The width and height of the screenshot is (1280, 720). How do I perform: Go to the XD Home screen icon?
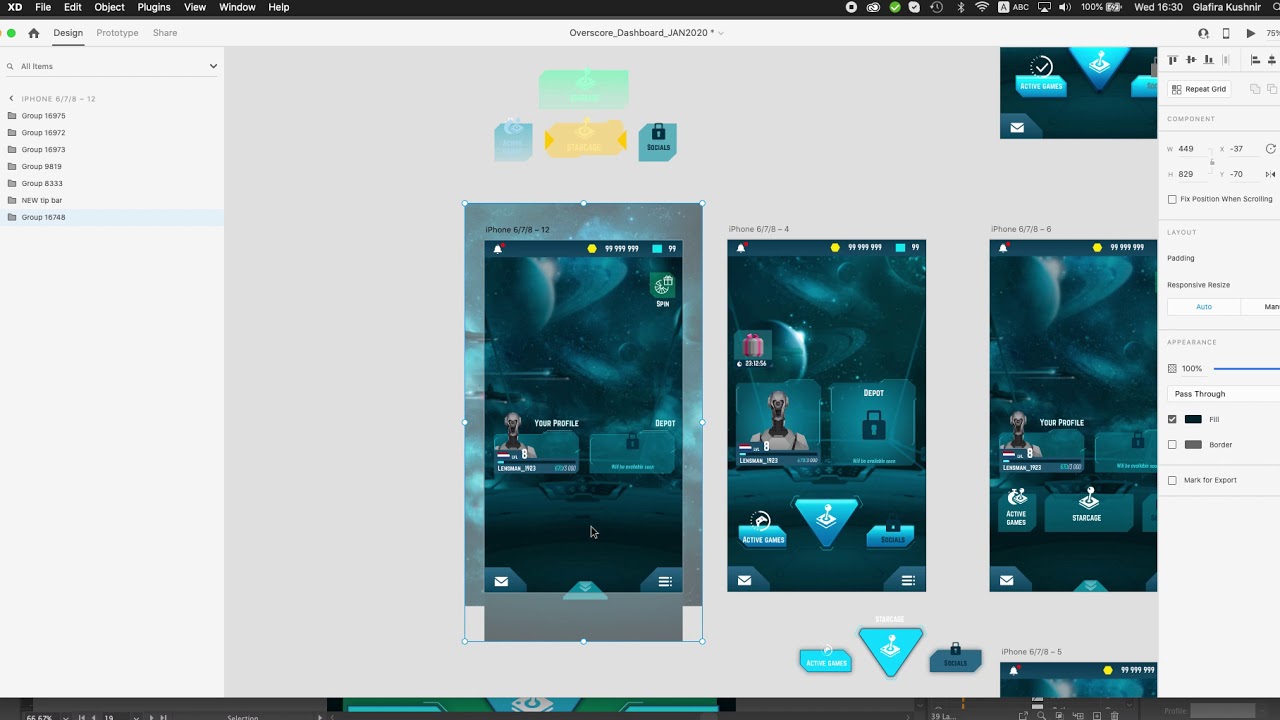click(34, 33)
